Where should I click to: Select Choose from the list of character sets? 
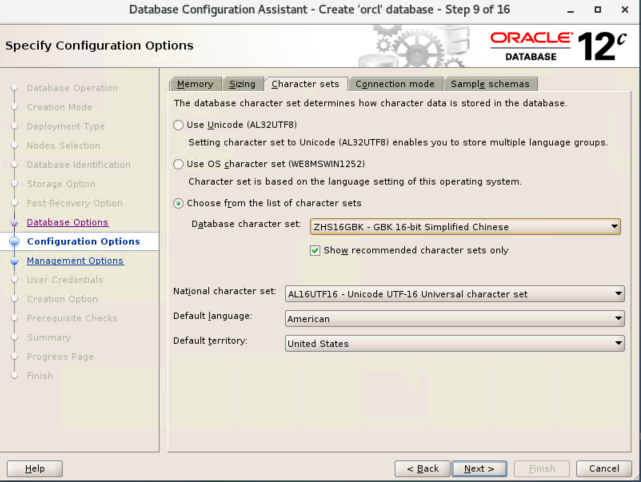click(178, 204)
